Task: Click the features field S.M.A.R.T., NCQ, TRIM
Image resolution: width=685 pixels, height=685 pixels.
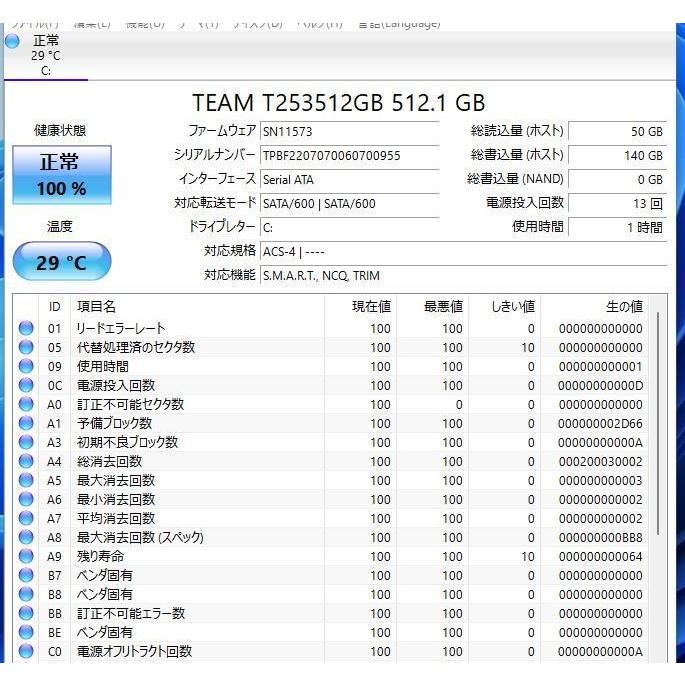Action: click(464, 276)
